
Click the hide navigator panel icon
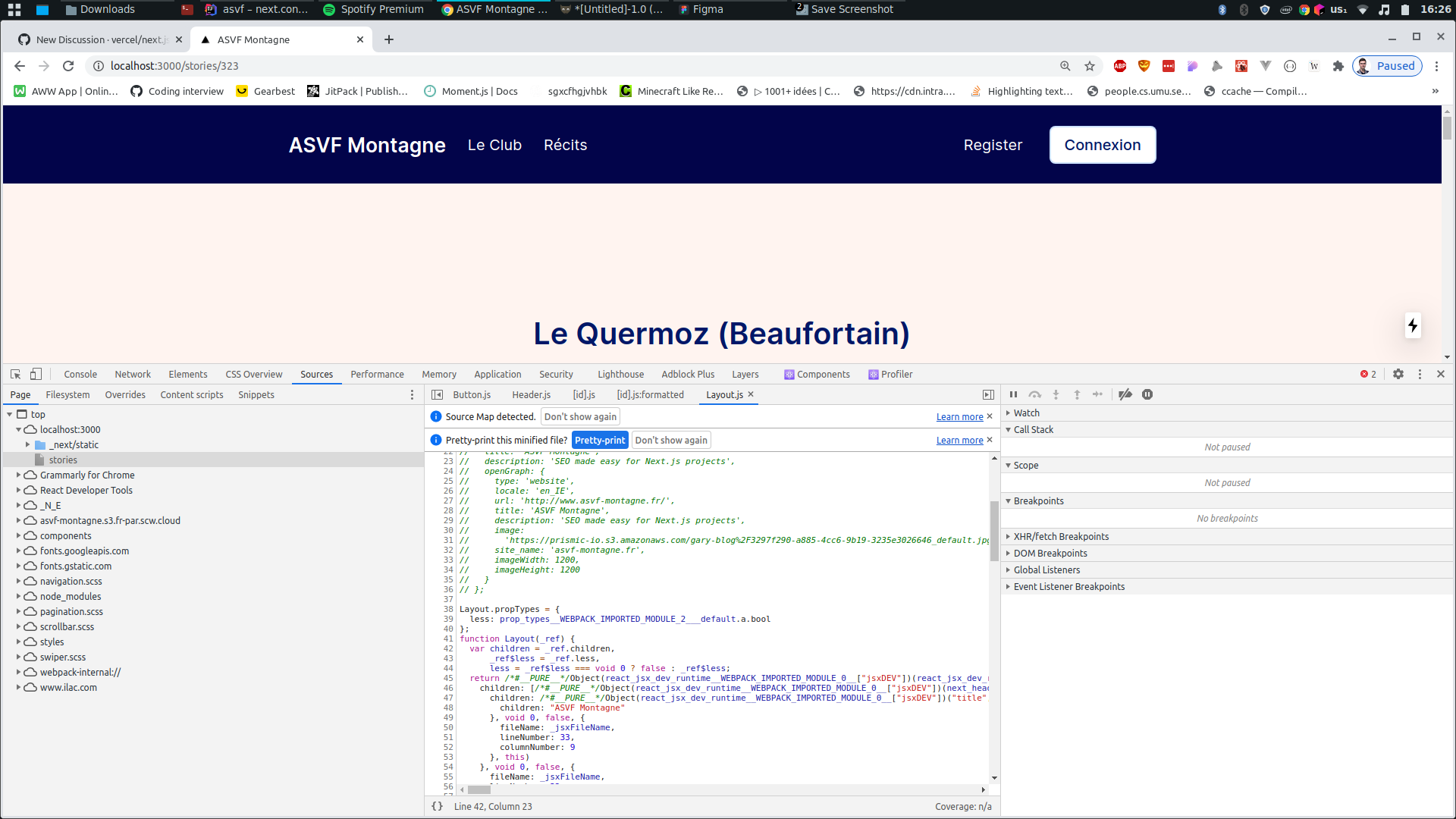(438, 394)
